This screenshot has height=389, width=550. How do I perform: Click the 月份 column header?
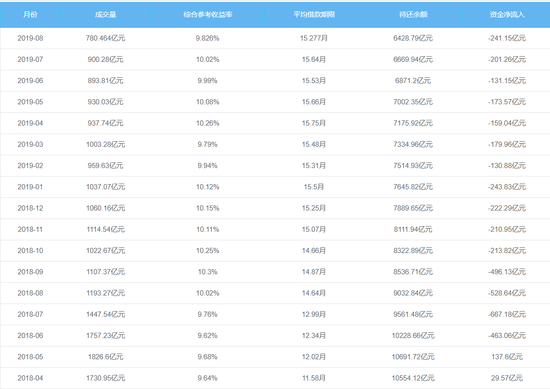point(30,14)
